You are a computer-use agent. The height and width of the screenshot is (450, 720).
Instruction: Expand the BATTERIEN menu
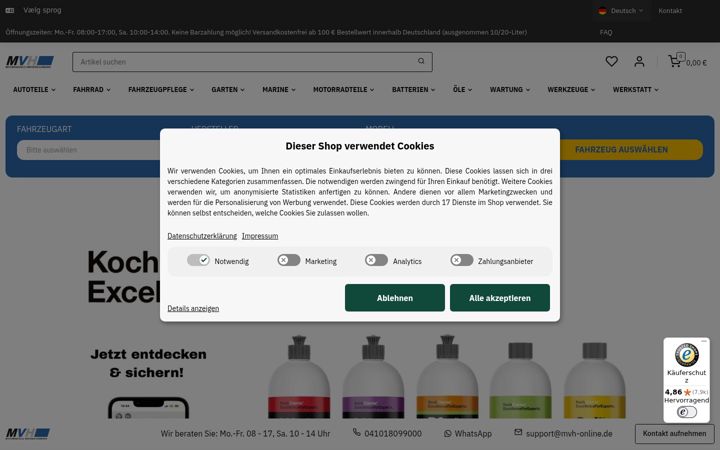pos(413,90)
